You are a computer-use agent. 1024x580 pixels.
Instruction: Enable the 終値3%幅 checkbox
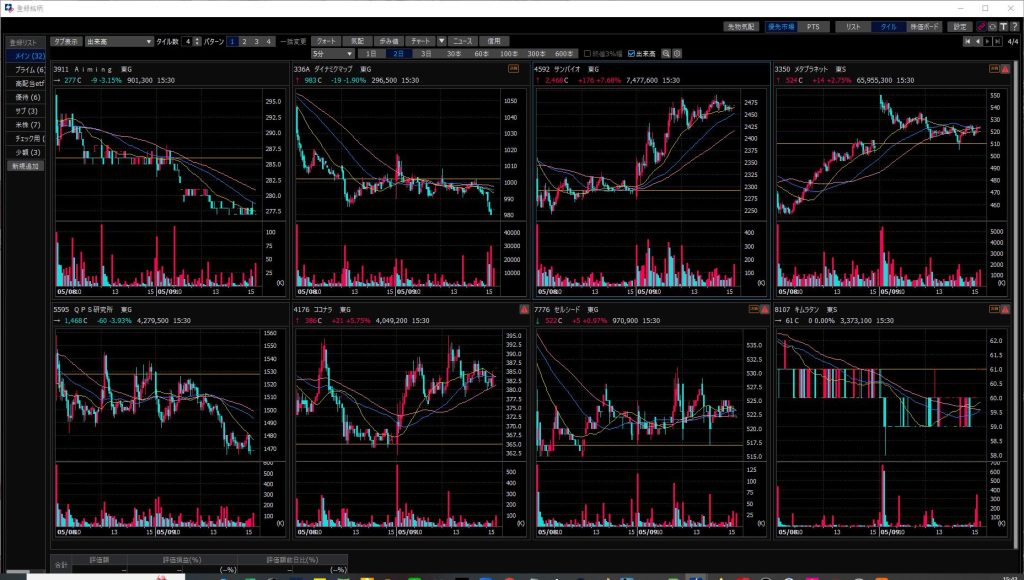pyautogui.click(x=587, y=53)
